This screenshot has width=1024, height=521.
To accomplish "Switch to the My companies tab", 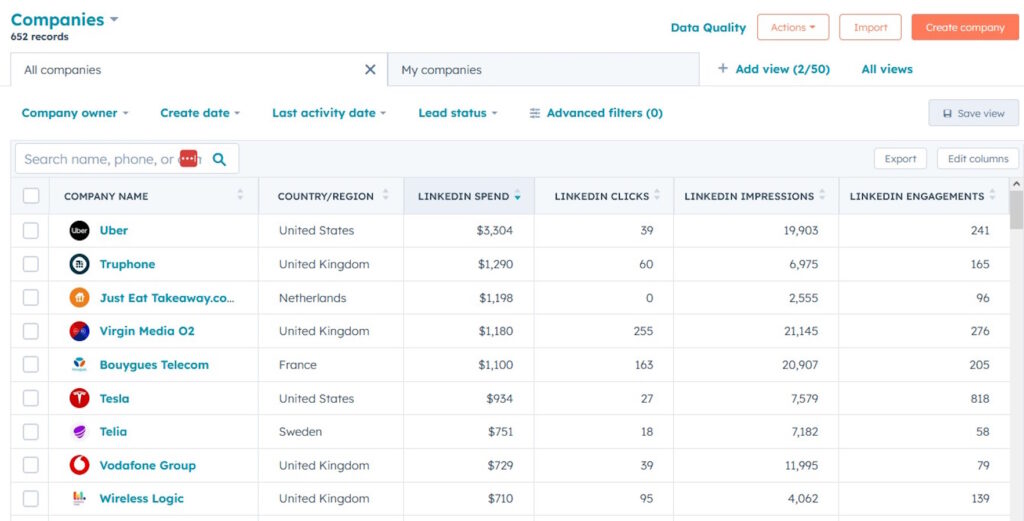I will point(543,70).
